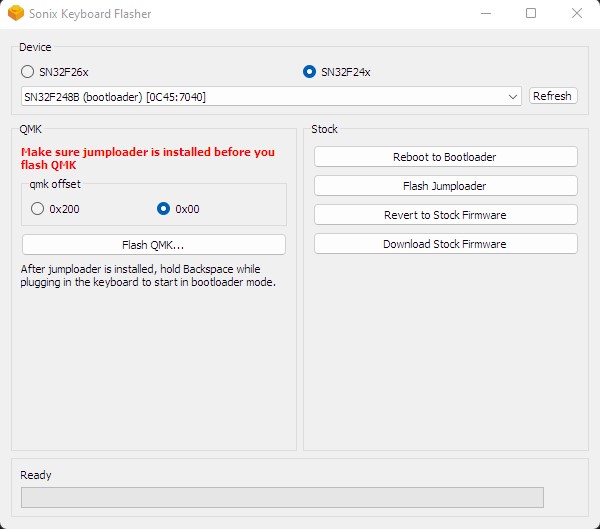Screen dimensions: 600x529
Task: Click the red jumploader warning message
Action: point(148,158)
